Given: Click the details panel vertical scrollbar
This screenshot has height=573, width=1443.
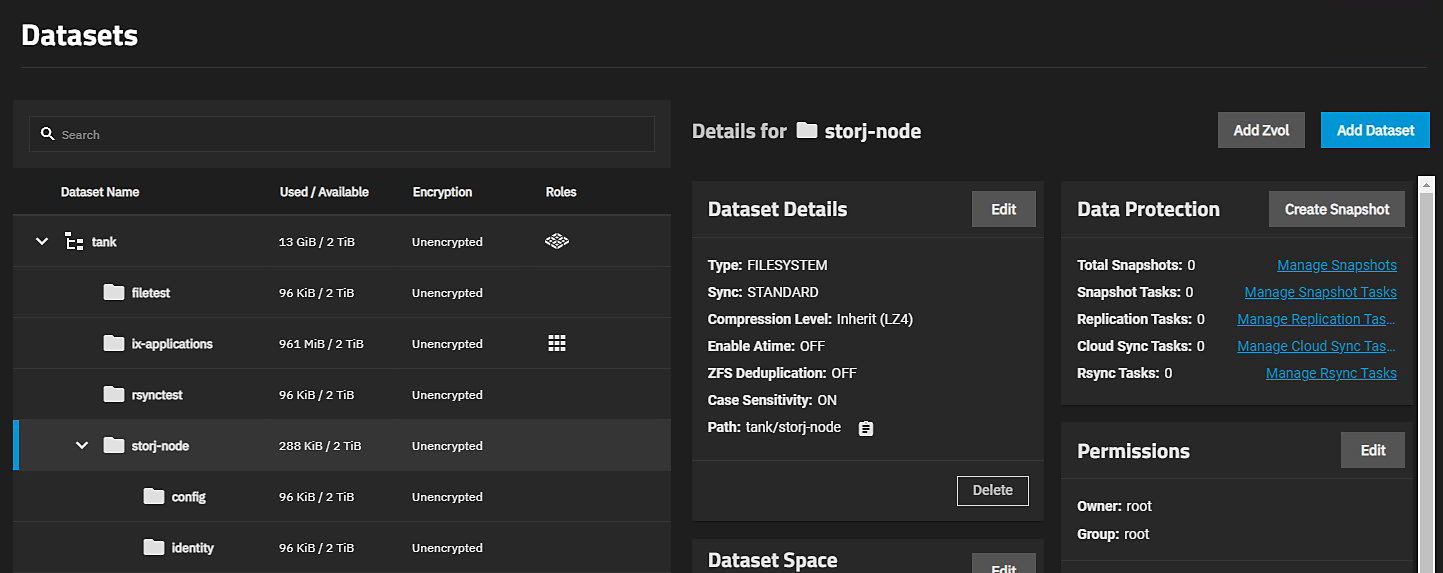Looking at the screenshot, I should click(1423, 370).
